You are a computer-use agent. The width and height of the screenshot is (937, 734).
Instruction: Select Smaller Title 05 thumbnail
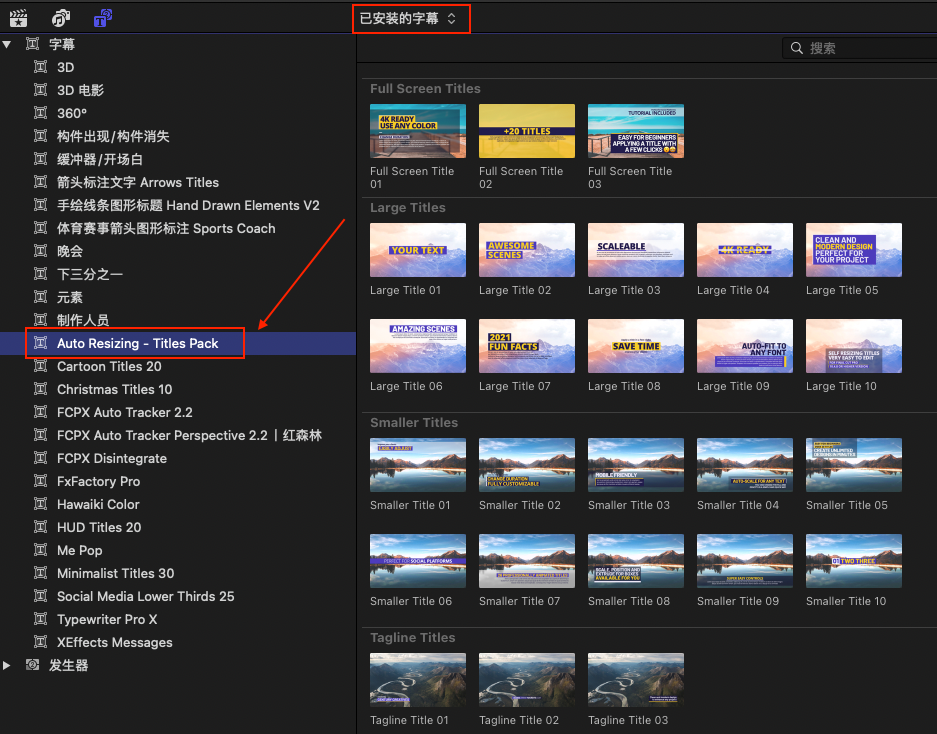(x=854, y=465)
